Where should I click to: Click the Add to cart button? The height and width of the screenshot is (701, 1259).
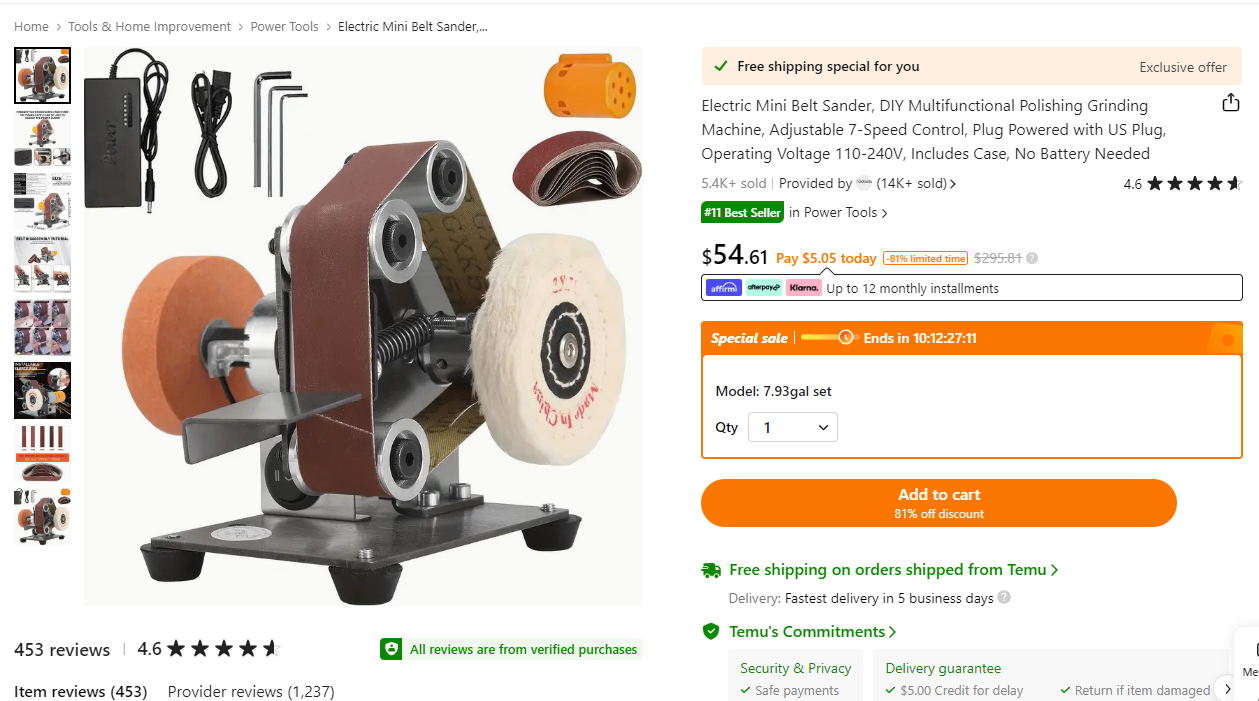pyautogui.click(x=938, y=503)
